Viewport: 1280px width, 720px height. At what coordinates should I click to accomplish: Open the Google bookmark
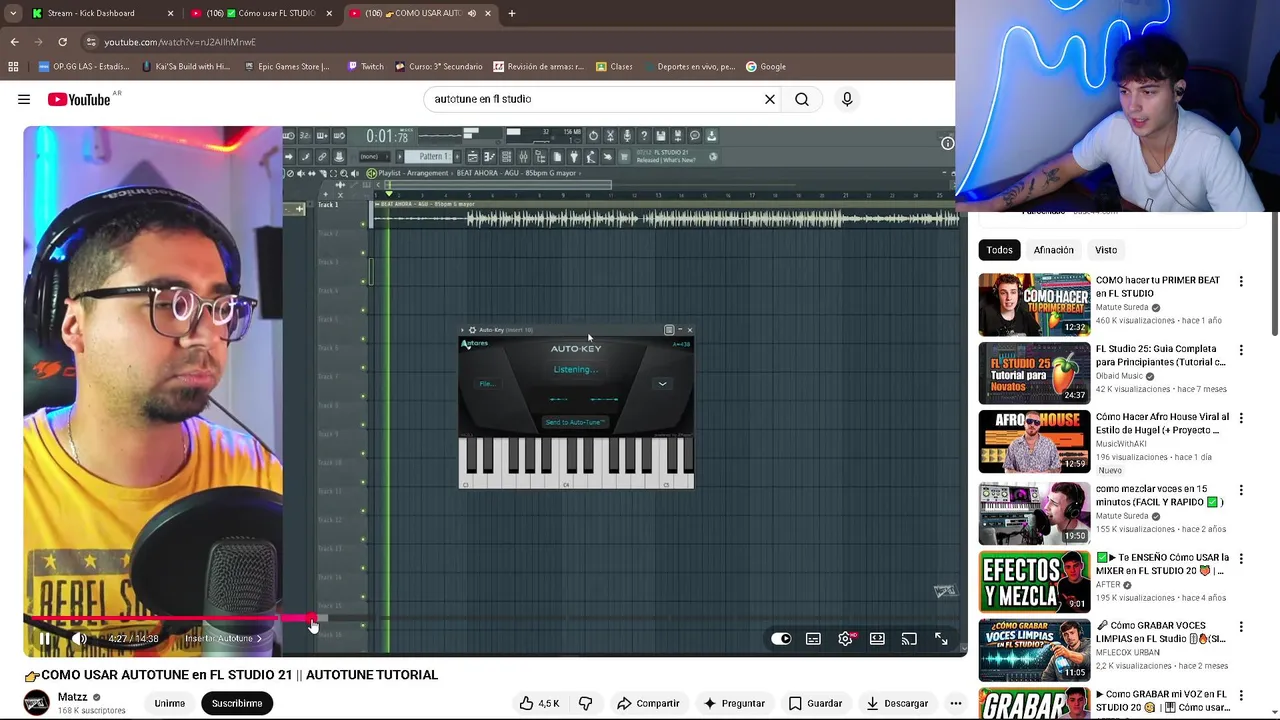[x=766, y=67]
